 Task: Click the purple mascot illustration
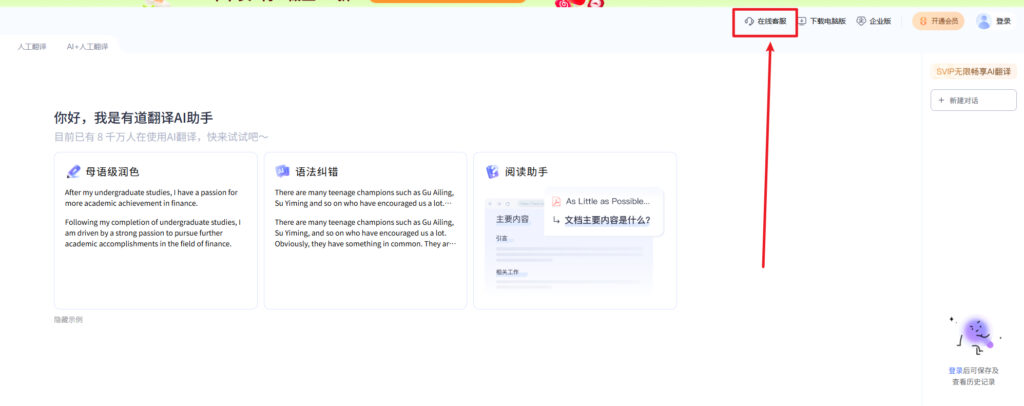(x=973, y=335)
